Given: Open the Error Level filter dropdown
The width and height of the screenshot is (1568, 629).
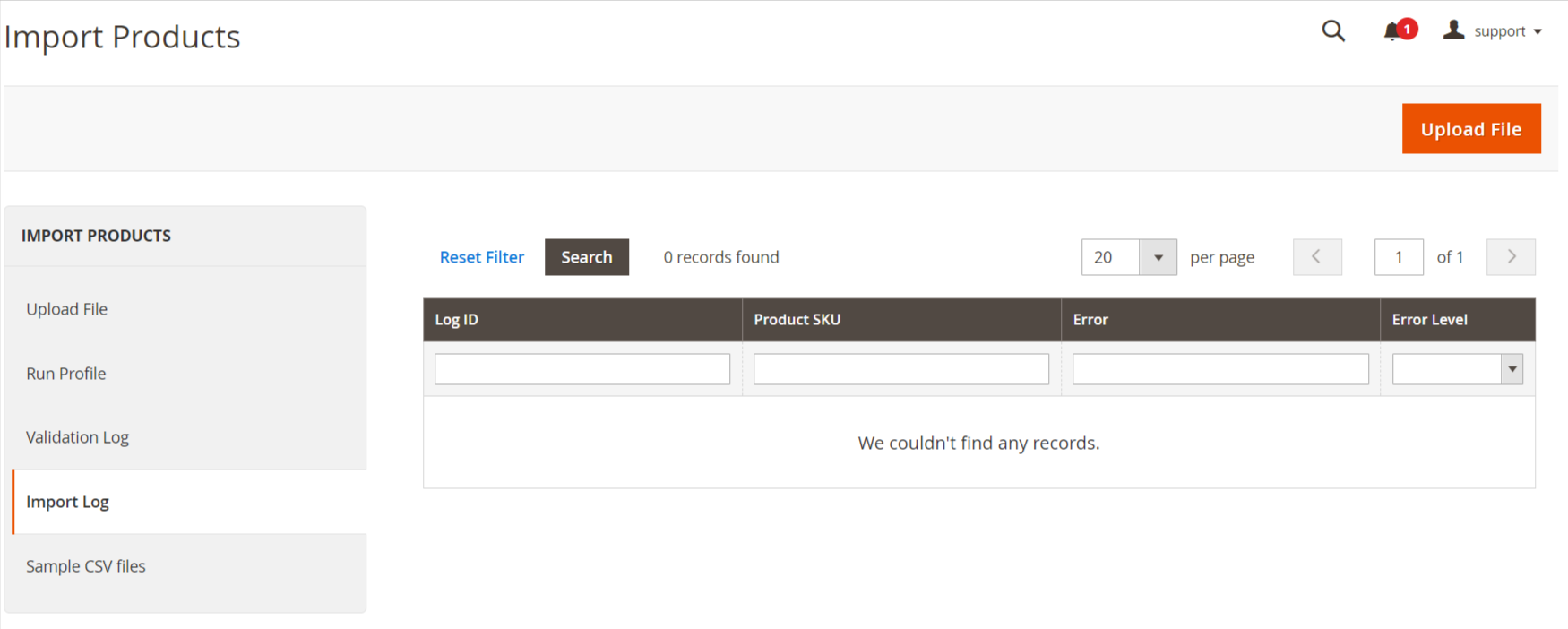Looking at the screenshot, I should [x=1458, y=369].
